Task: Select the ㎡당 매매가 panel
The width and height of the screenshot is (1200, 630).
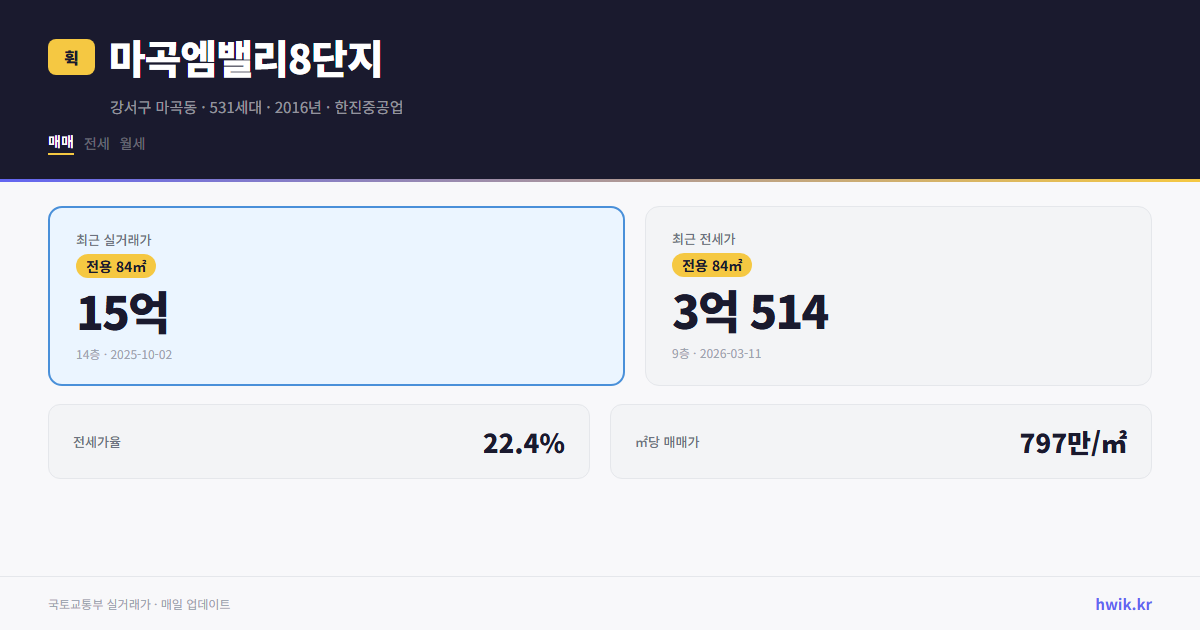Action: (880, 441)
